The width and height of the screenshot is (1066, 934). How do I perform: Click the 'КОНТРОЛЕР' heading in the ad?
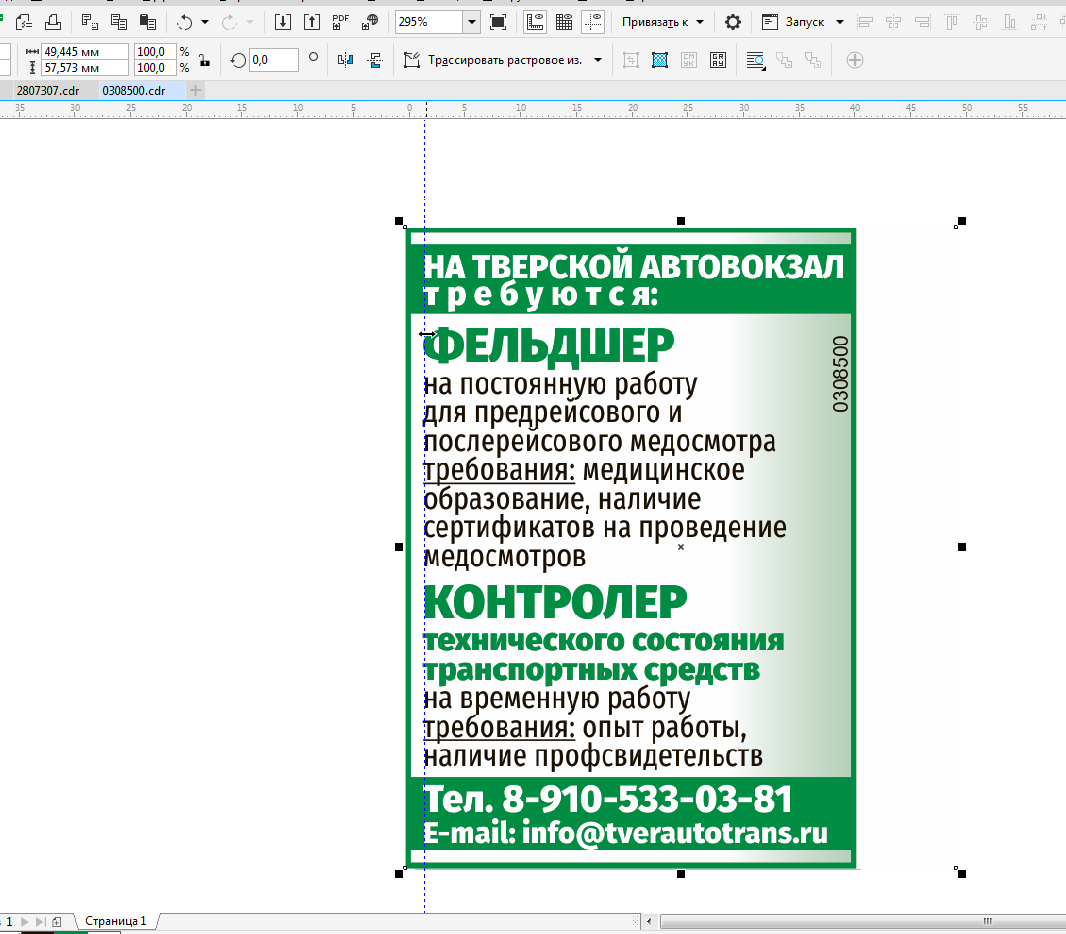(x=555, y=602)
